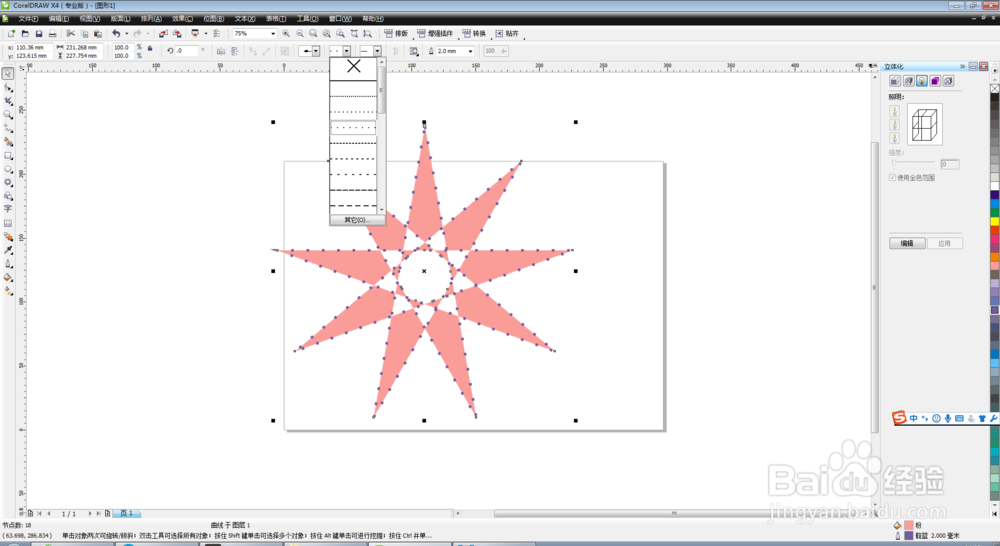The image size is (1000, 546).
Task: Click the Open file icon
Action: 25,33
